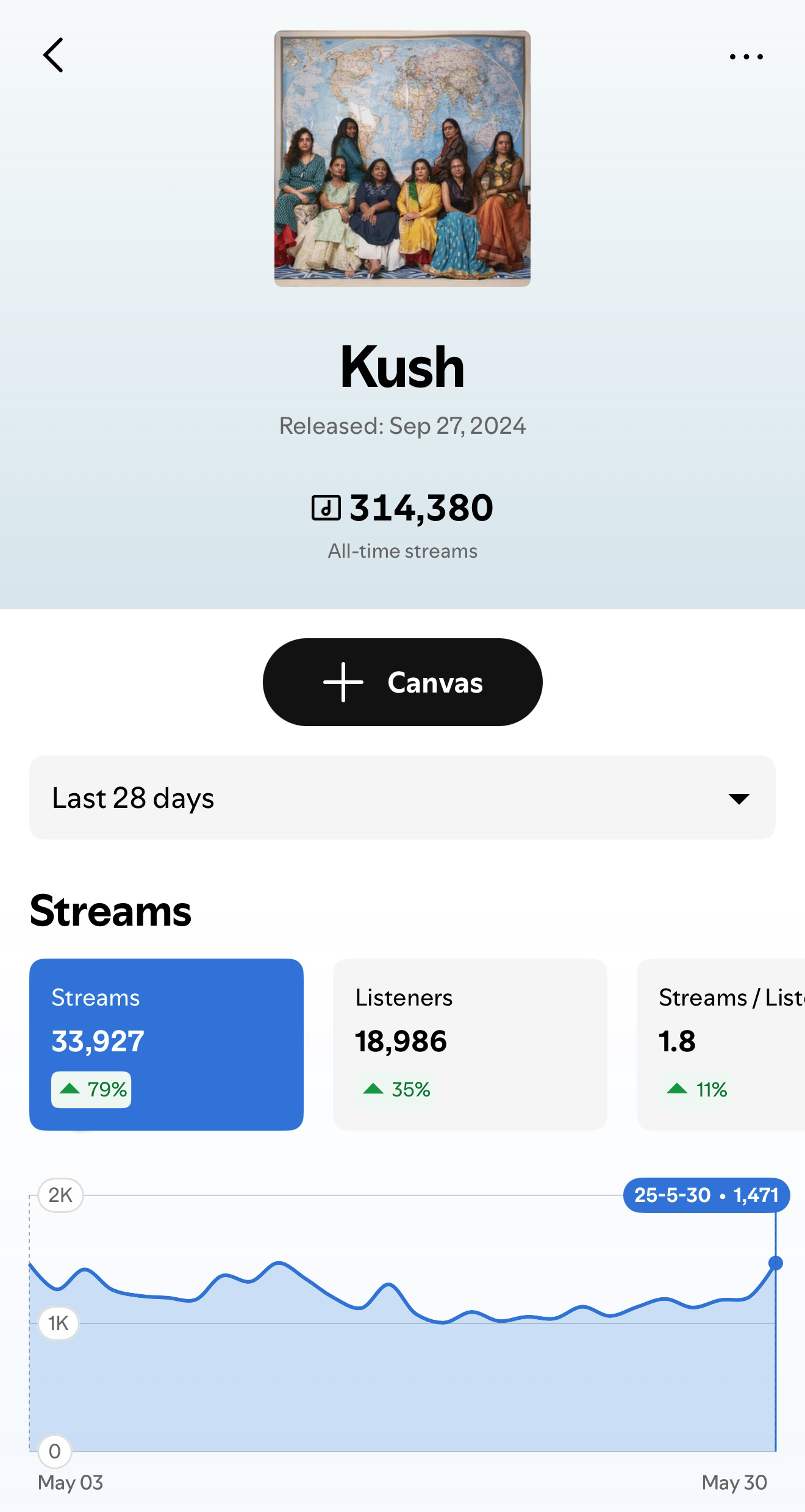
Task: Tap the 25-5-30 • 1,471 tooltip
Action: (706, 1195)
